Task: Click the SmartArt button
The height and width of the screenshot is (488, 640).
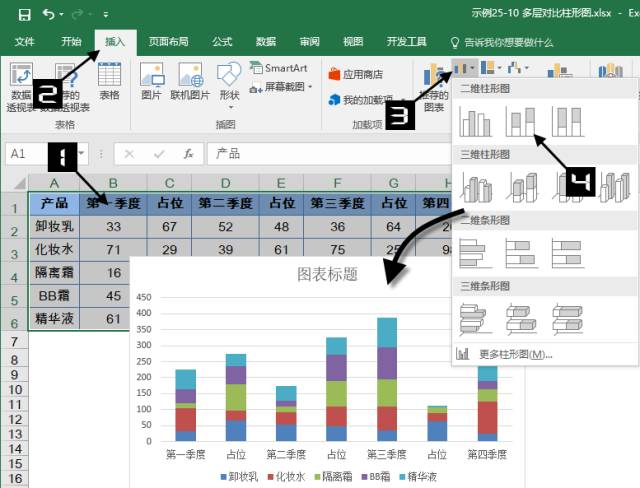Action: (278, 68)
